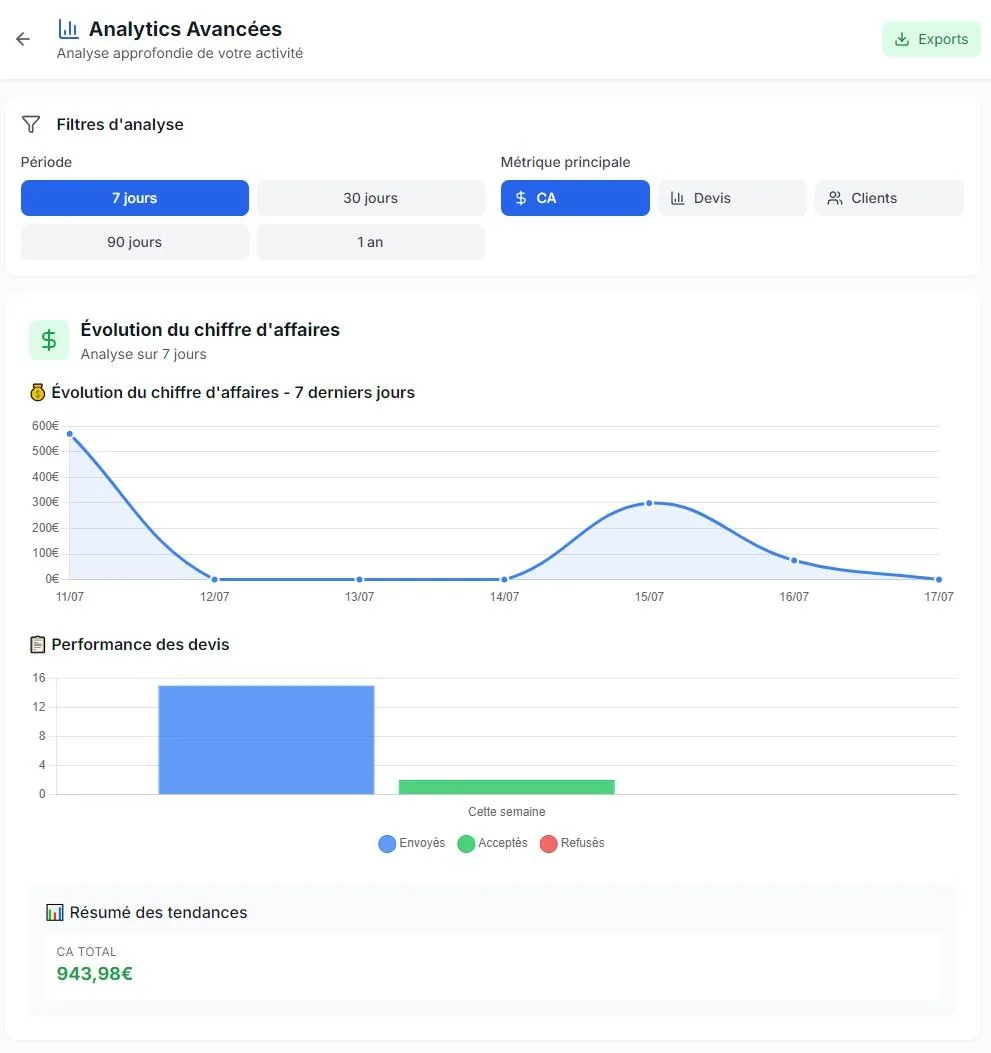
Task: Select the 30 jours period
Action: (x=371, y=198)
